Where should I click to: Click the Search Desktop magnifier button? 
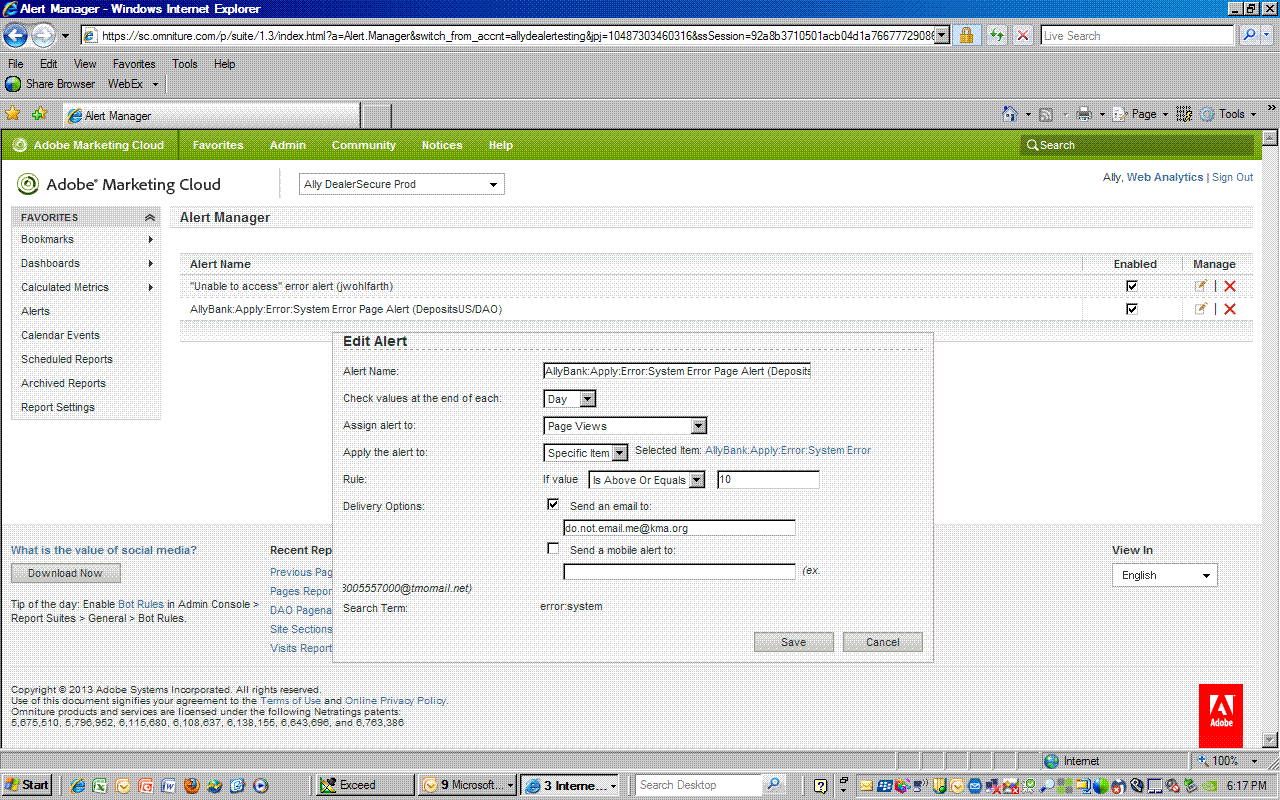tap(774, 785)
